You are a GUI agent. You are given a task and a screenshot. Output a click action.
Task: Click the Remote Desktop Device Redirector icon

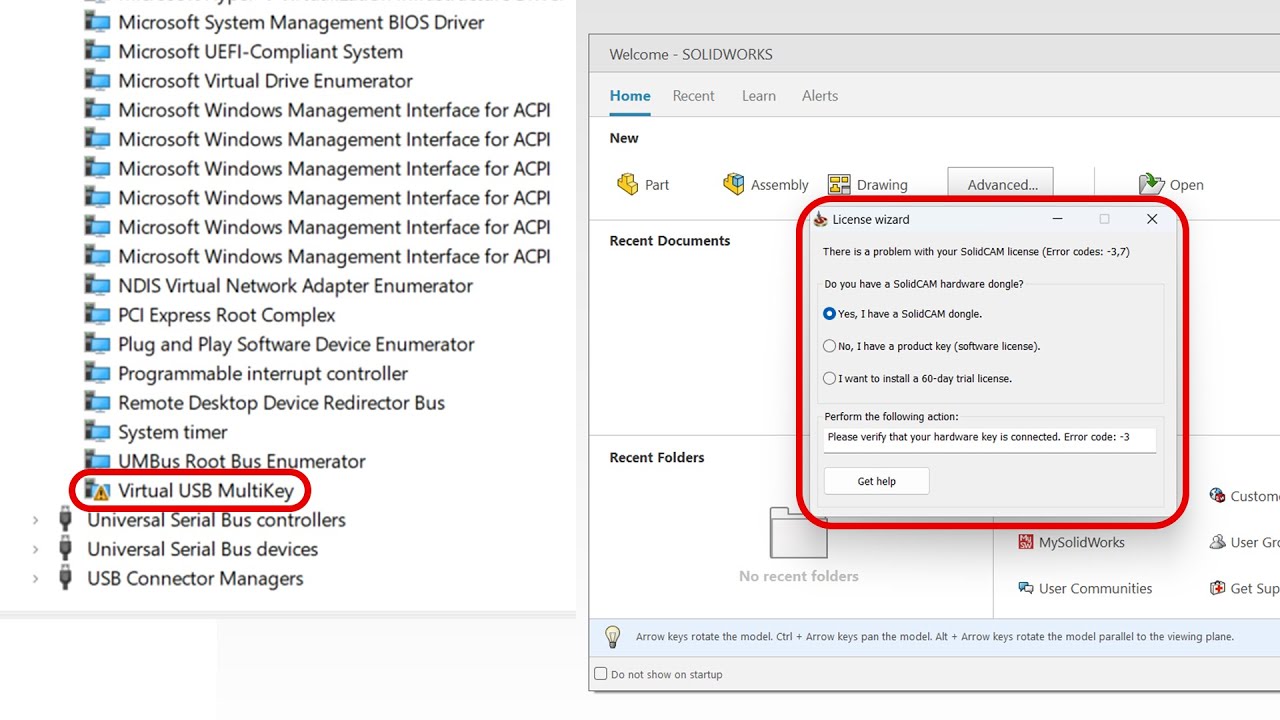tap(97, 403)
